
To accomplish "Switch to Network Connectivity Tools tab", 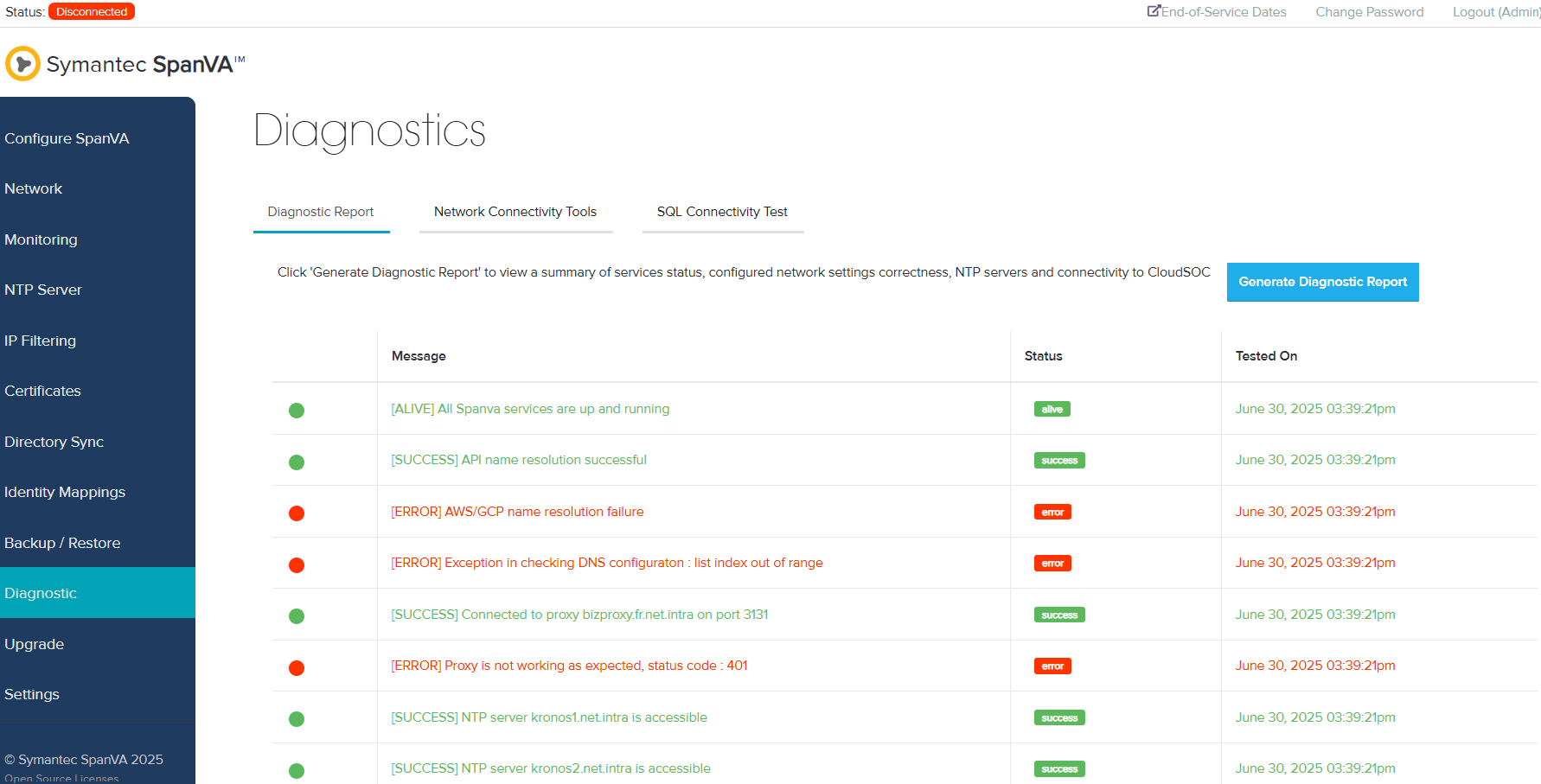I will coord(515,212).
